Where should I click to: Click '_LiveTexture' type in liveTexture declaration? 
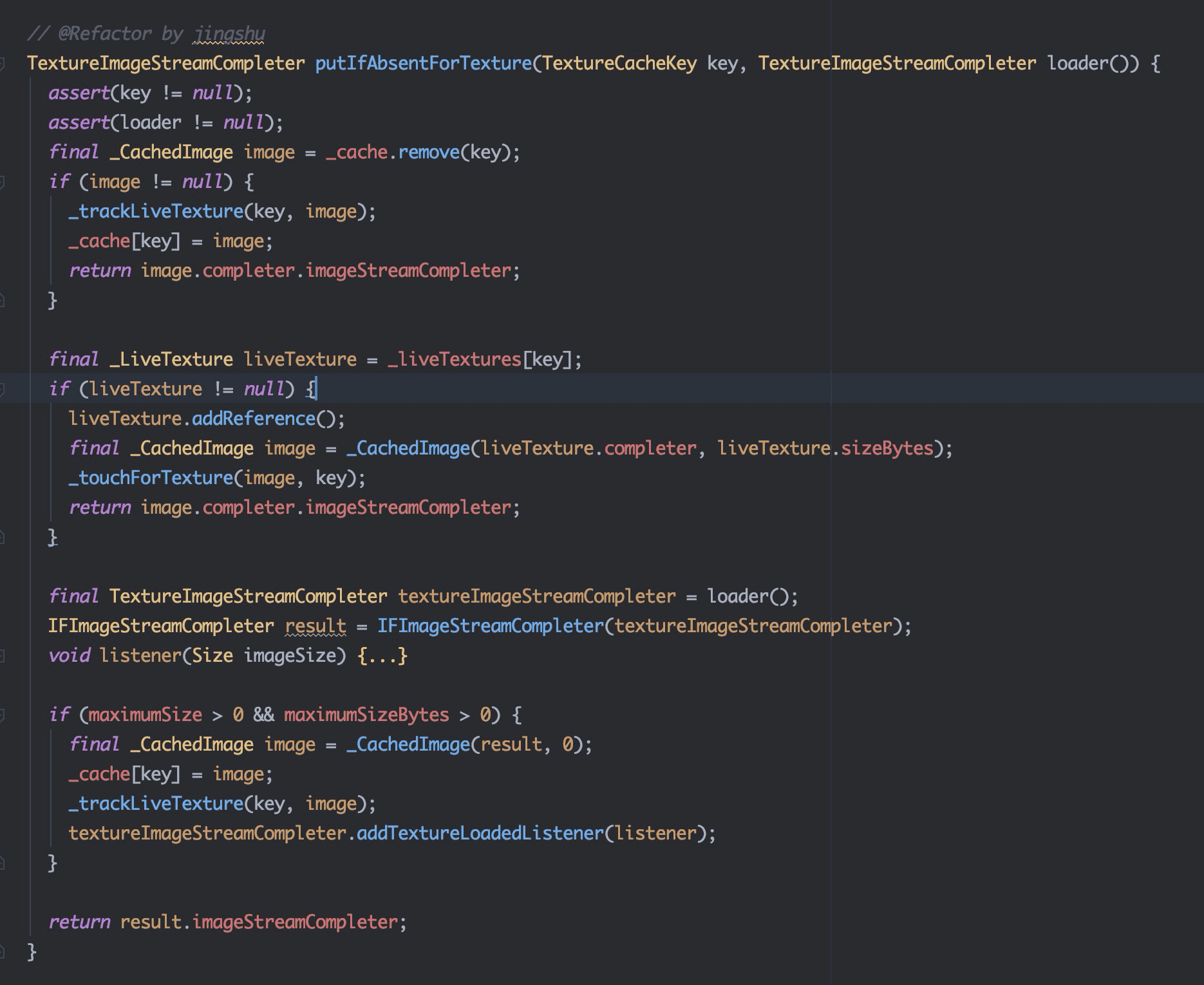tap(171, 359)
